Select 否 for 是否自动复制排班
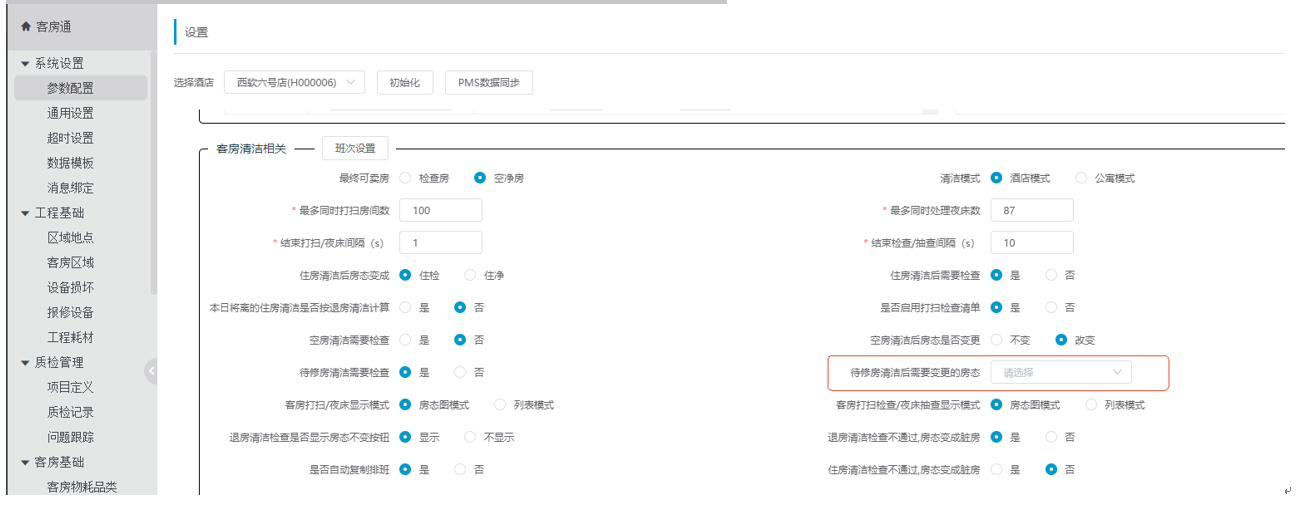 point(460,469)
